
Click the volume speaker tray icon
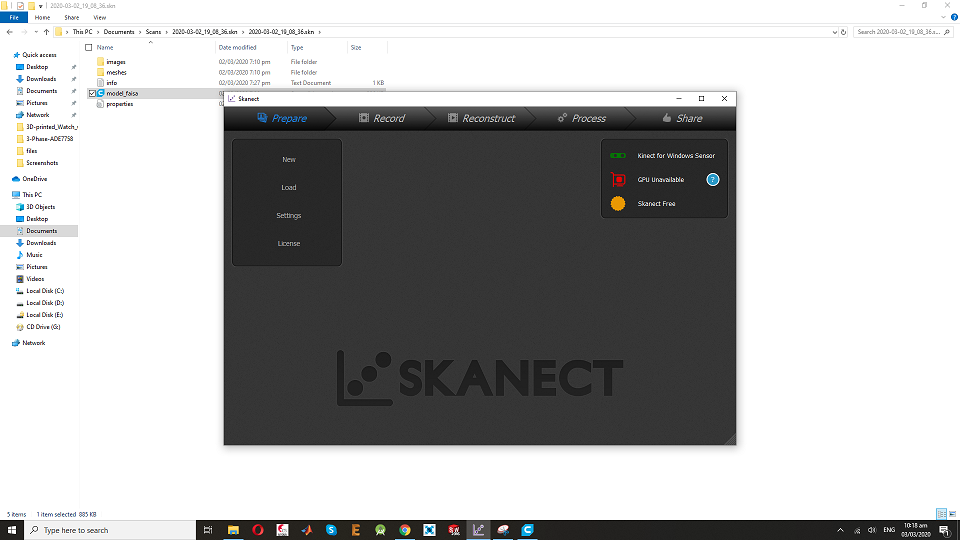(872, 530)
